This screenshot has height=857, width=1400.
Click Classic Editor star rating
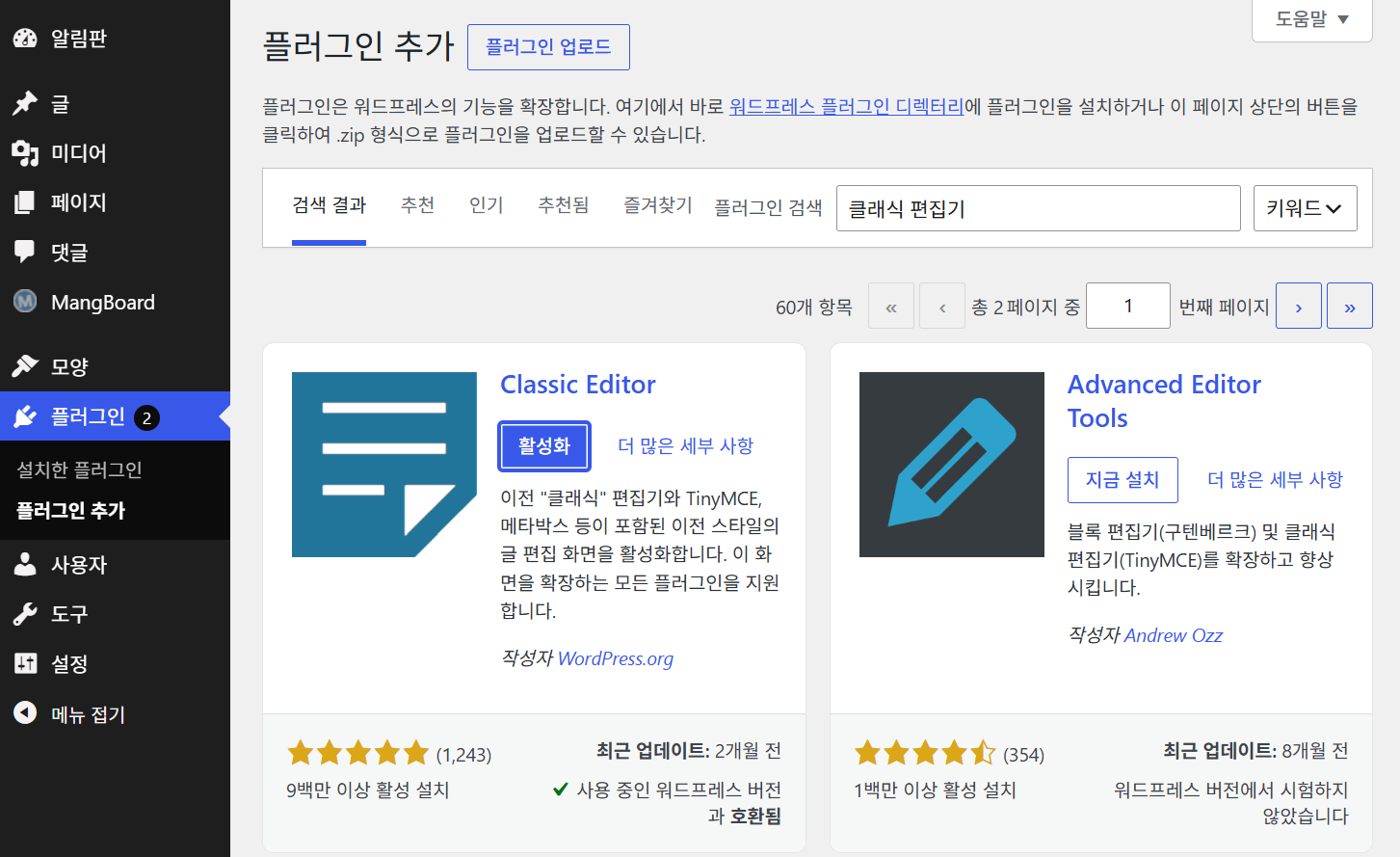tap(357, 753)
